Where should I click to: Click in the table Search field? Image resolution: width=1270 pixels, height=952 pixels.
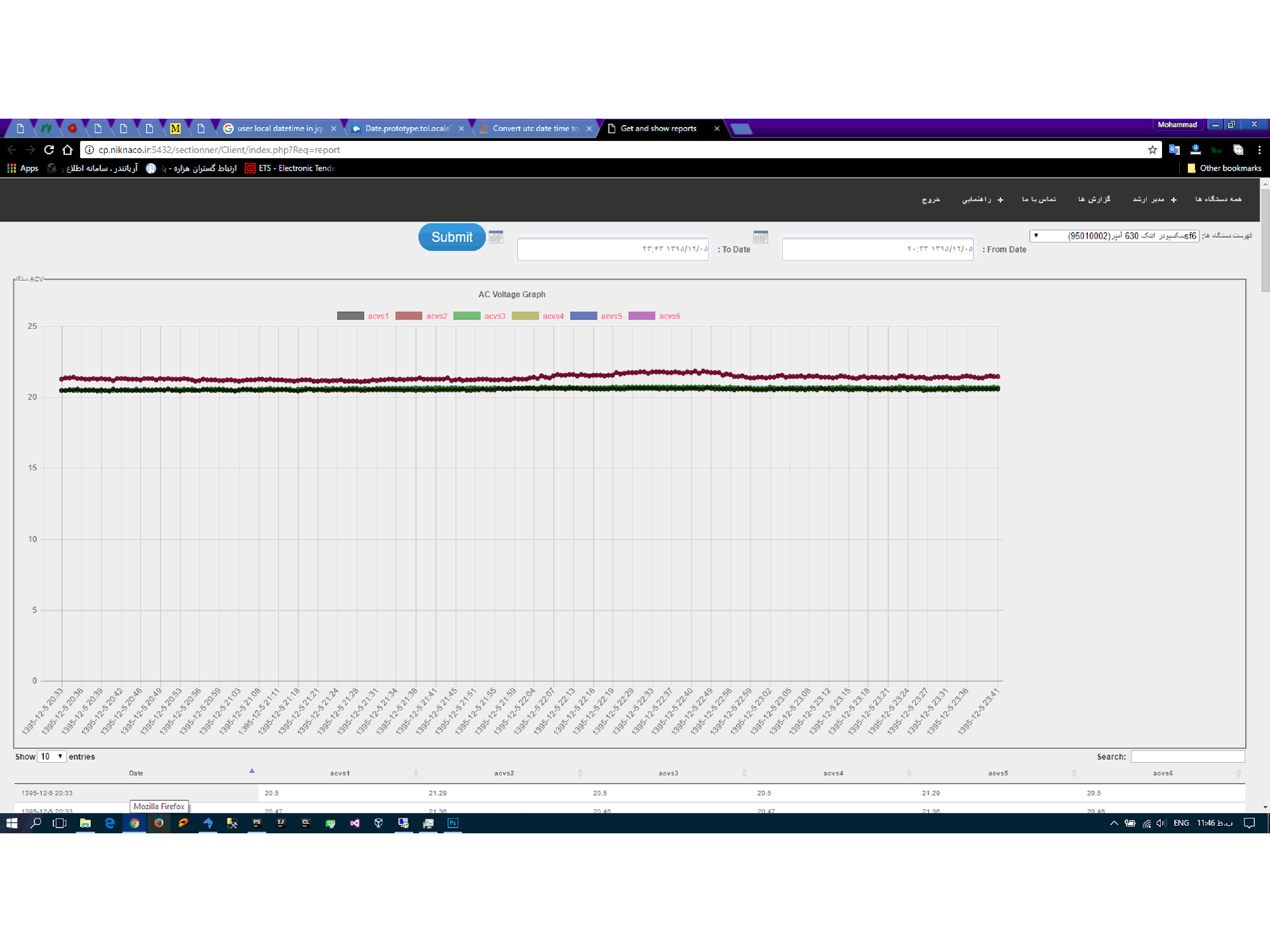(x=1187, y=757)
